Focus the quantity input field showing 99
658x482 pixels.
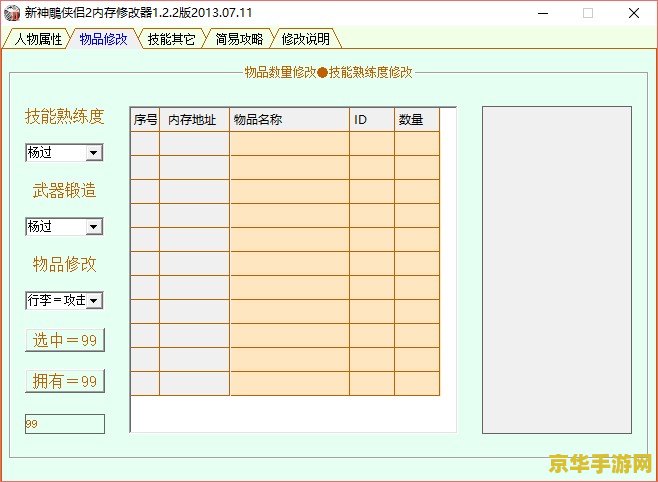pos(65,424)
